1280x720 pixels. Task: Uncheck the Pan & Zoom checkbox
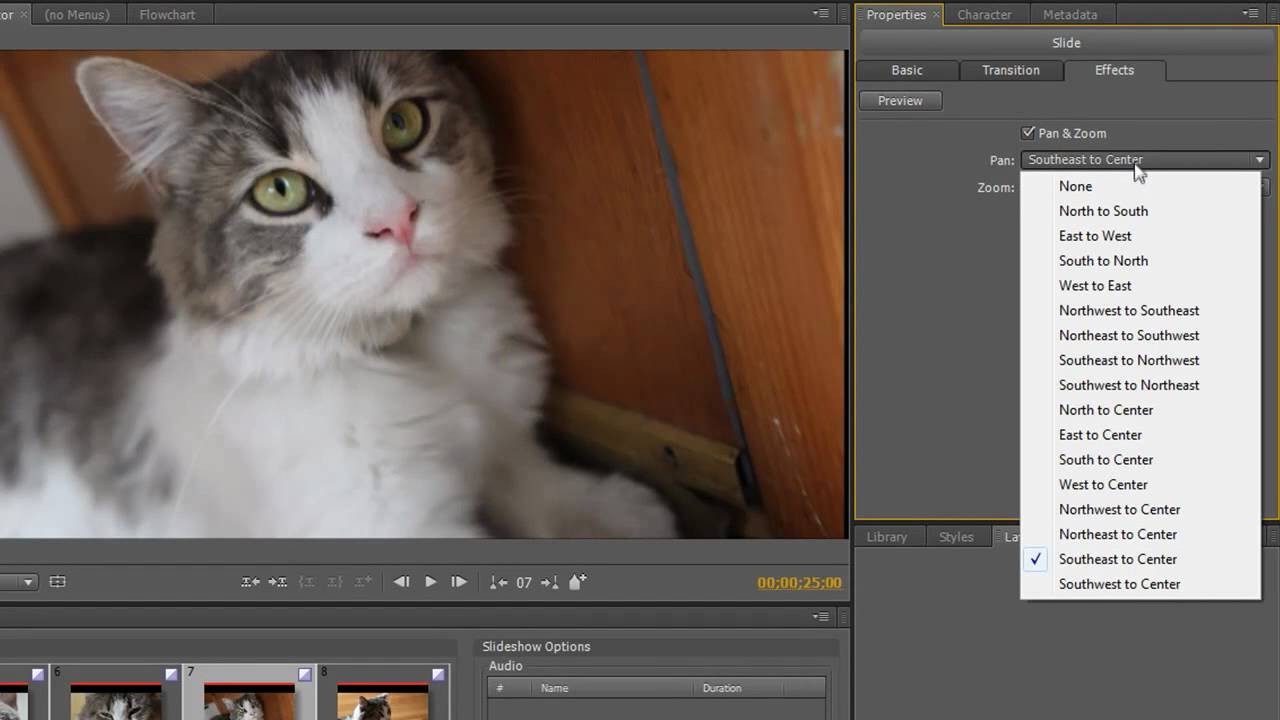click(x=1028, y=133)
